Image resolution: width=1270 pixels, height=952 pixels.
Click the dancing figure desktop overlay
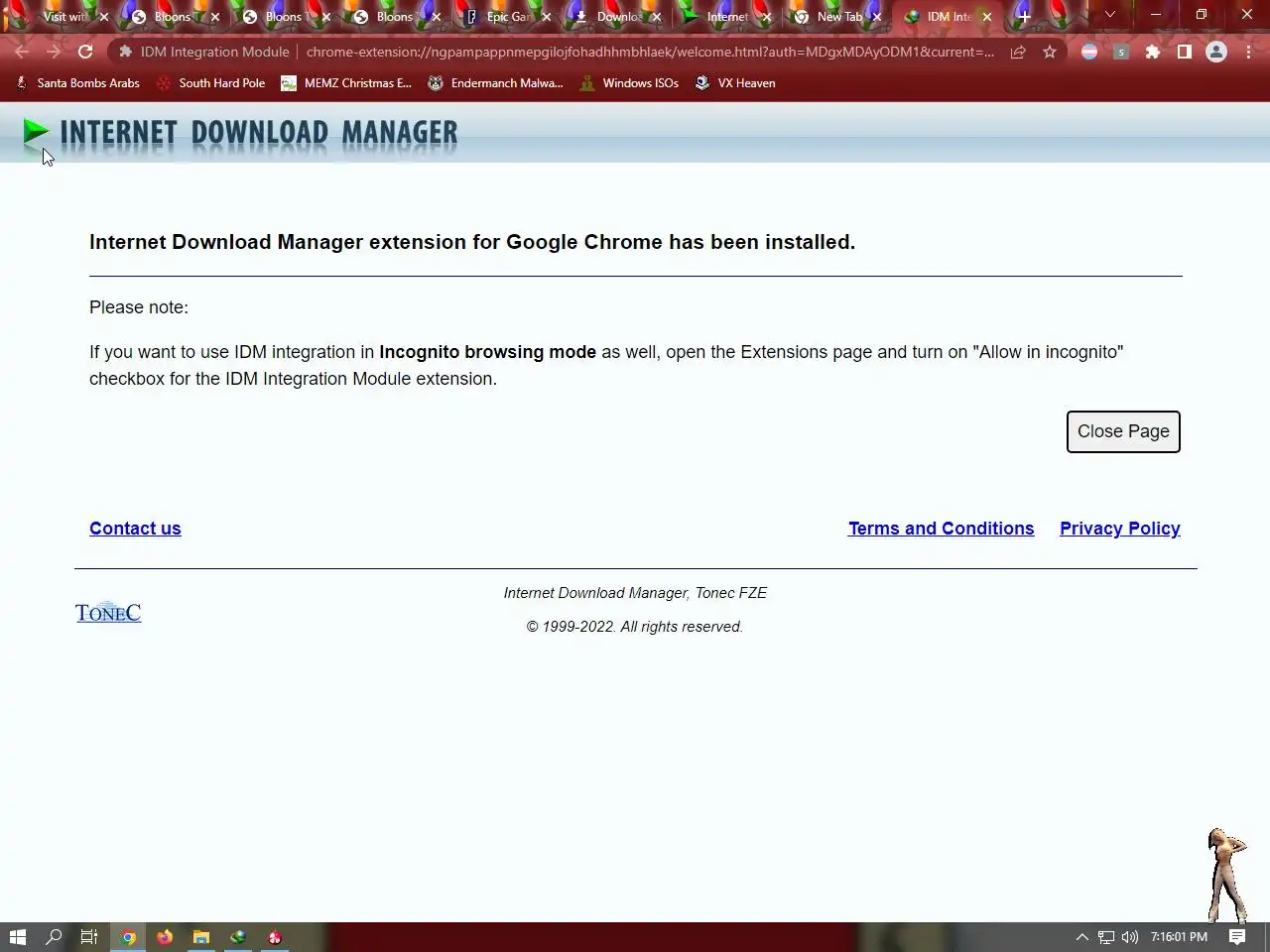coord(1227,876)
